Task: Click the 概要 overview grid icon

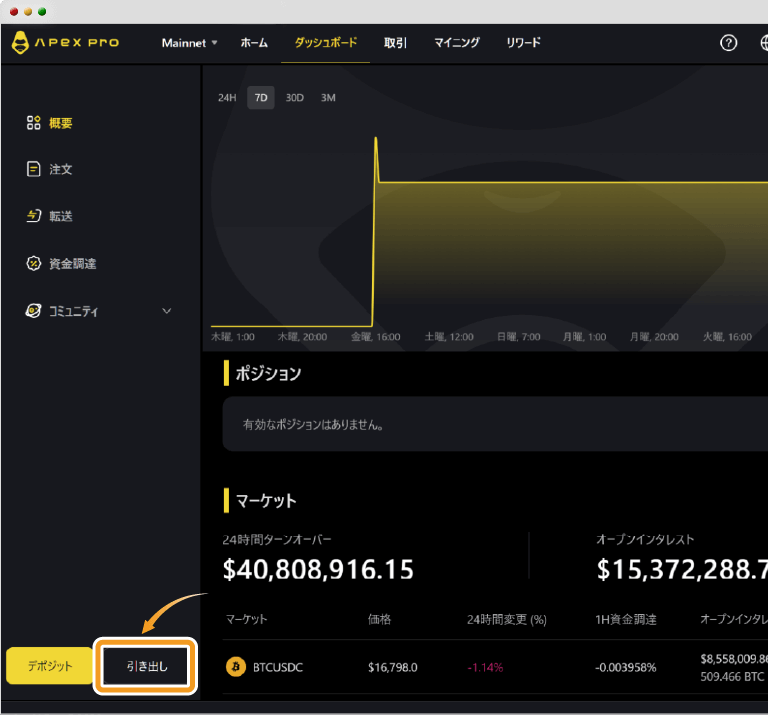Action: (33, 123)
